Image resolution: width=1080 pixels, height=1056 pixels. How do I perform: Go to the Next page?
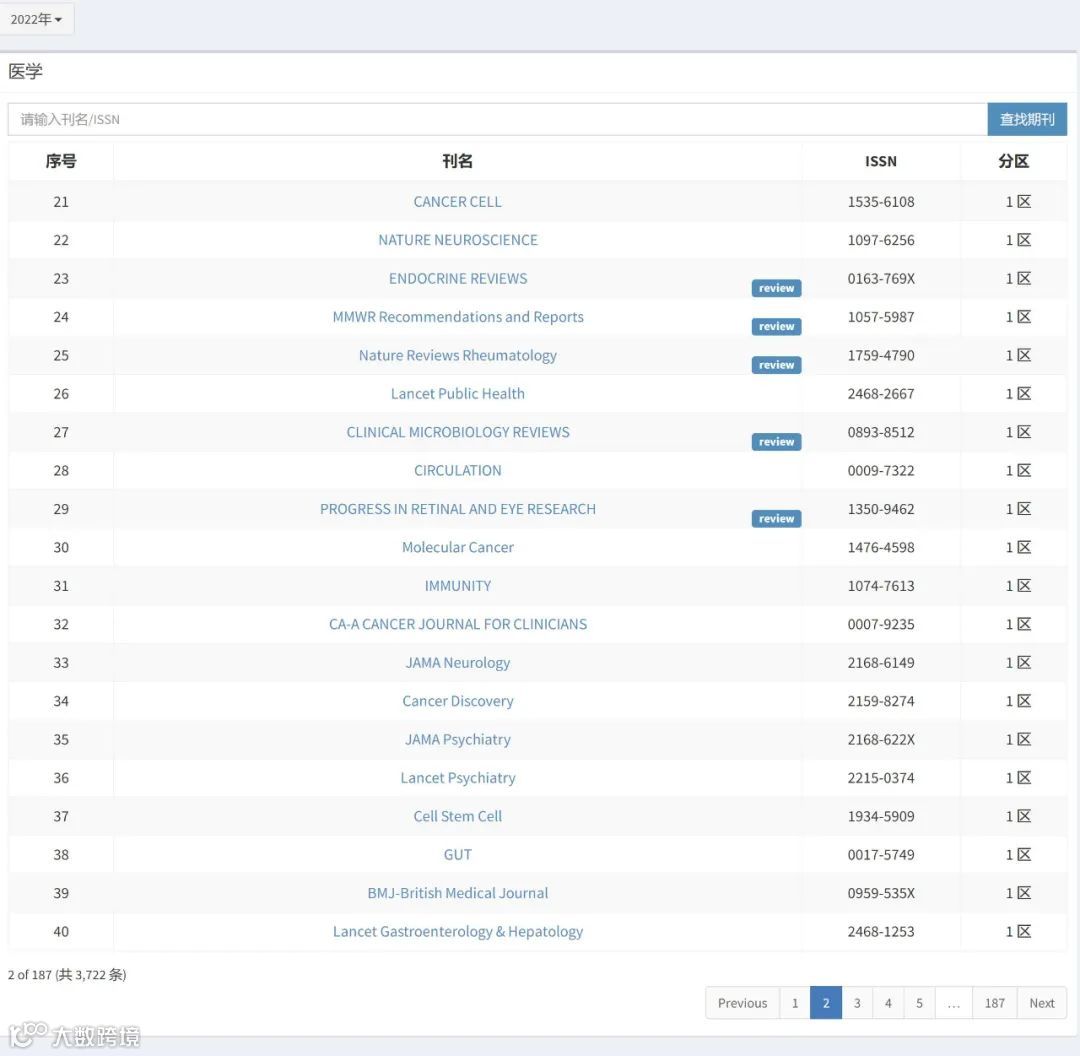coord(1041,1003)
